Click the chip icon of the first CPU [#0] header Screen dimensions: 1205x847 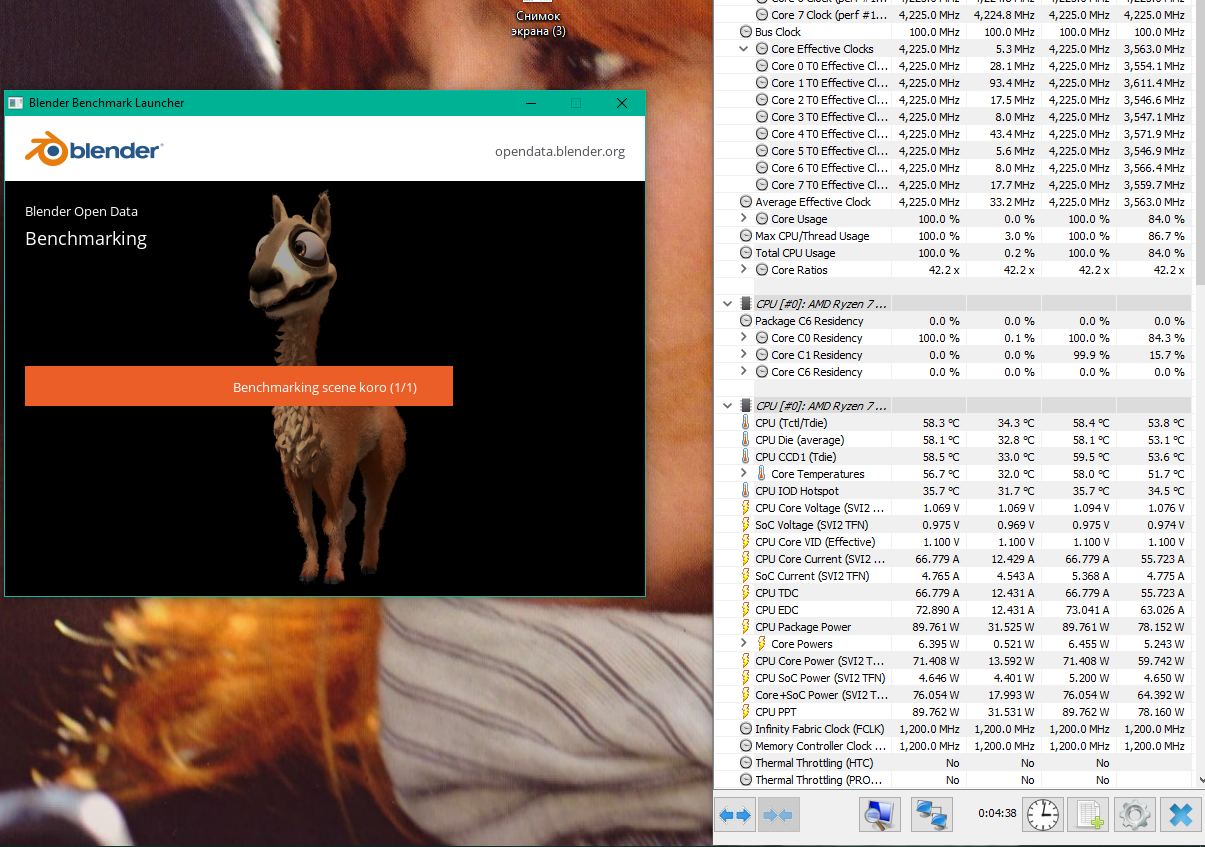(745, 303)
